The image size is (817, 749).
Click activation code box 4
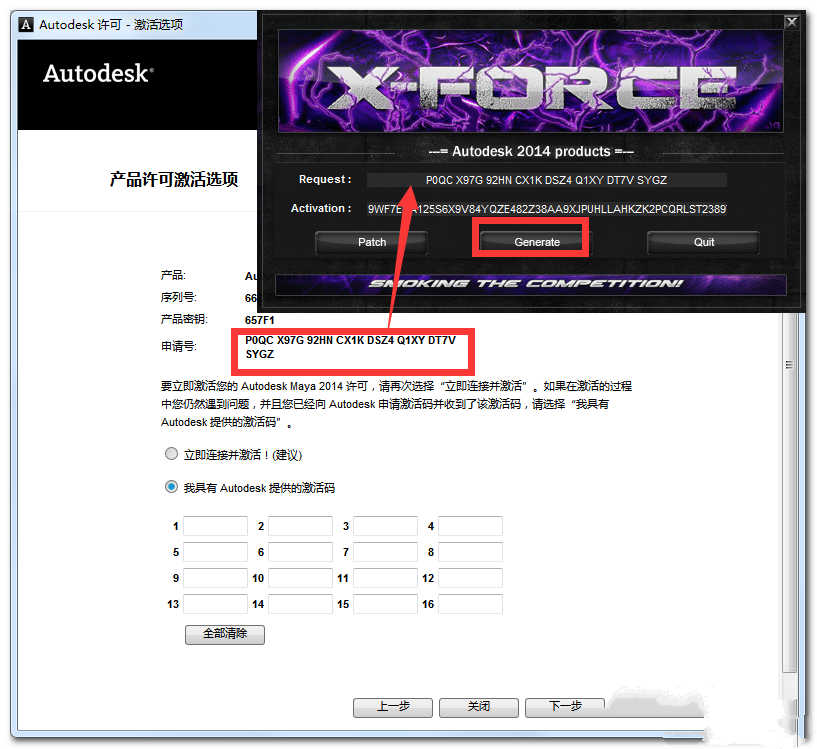point(470,526)
